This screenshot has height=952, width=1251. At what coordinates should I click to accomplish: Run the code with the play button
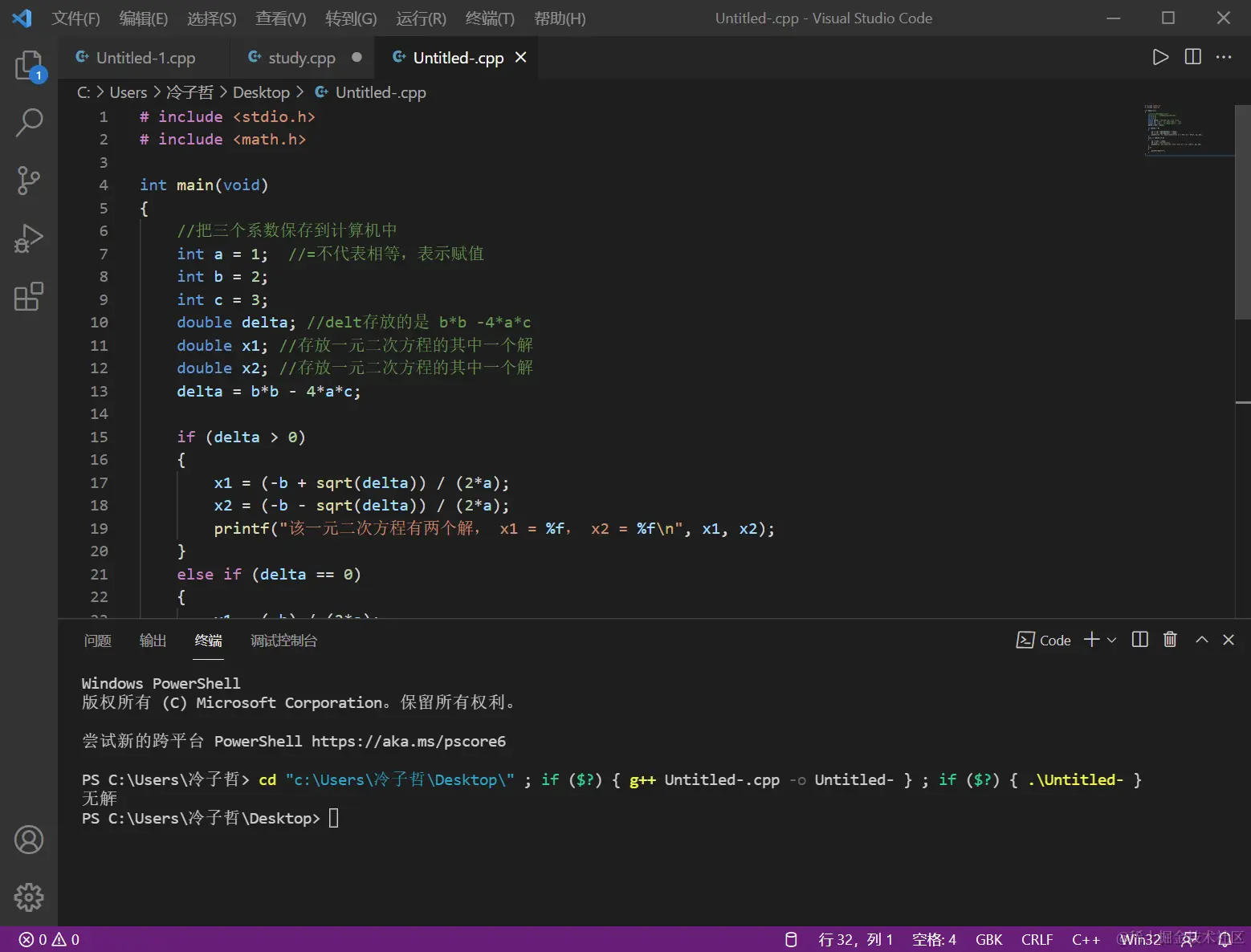click(x=1160, y=57)
